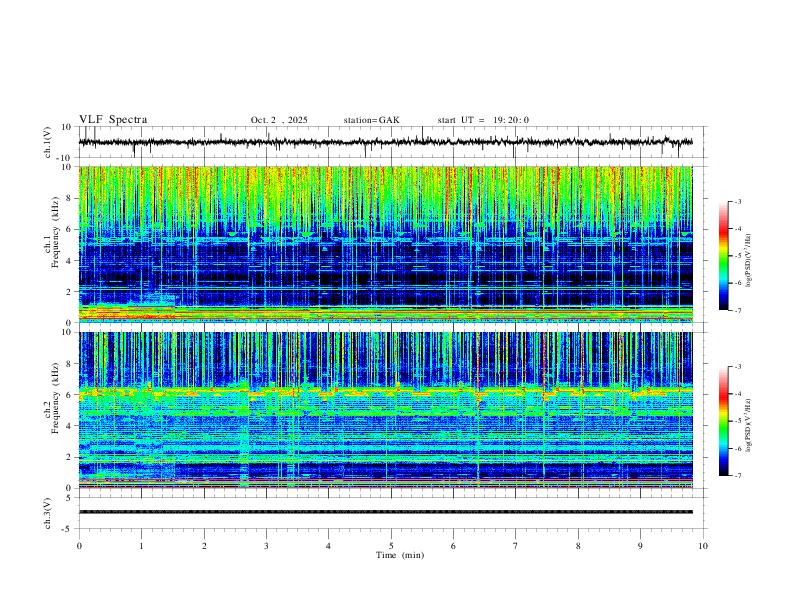Click the upper colorbar beside ch.1 spectrogram
Screen dimensions: 792x612
click(723, 256)
